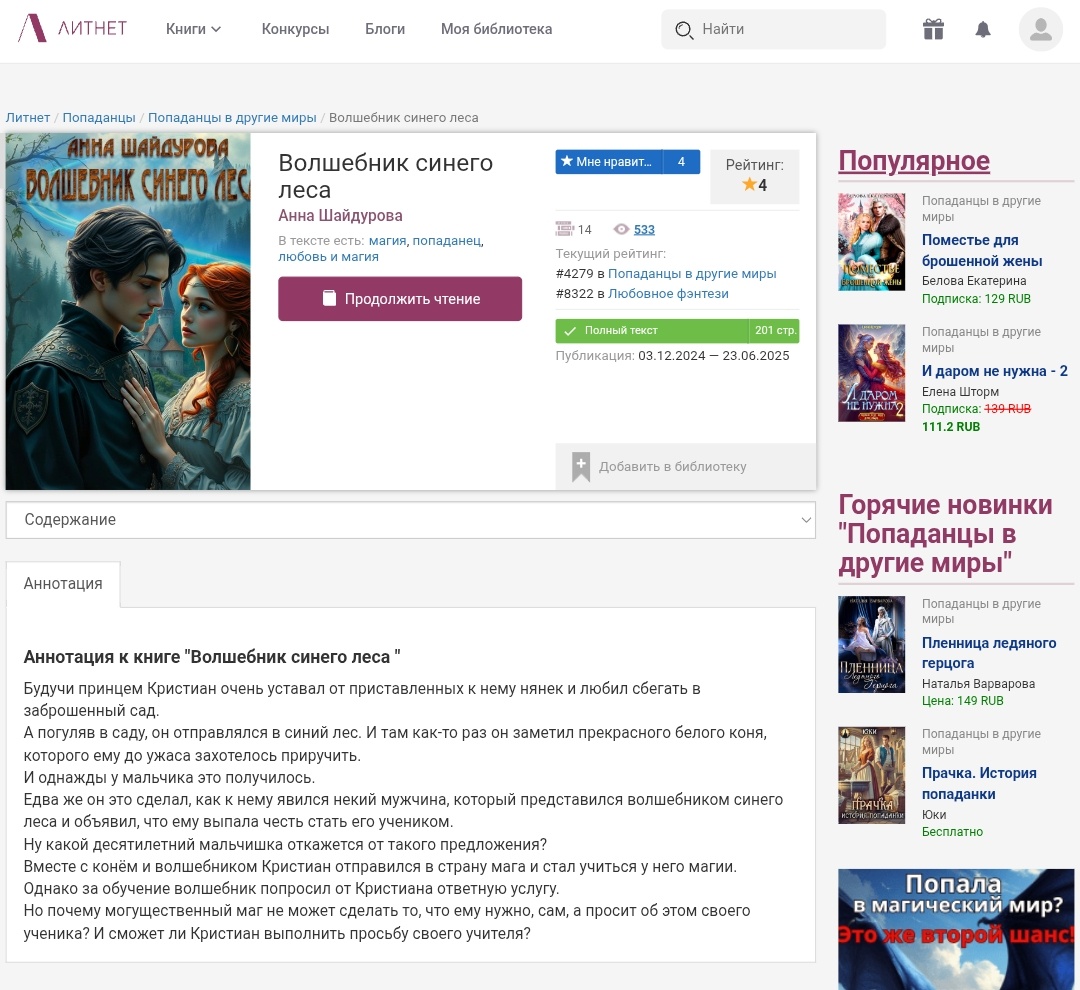This screenshot has width=1080, height=990.
Task: Open author Анна Шайдурова page
Action: tap(340, 216)
